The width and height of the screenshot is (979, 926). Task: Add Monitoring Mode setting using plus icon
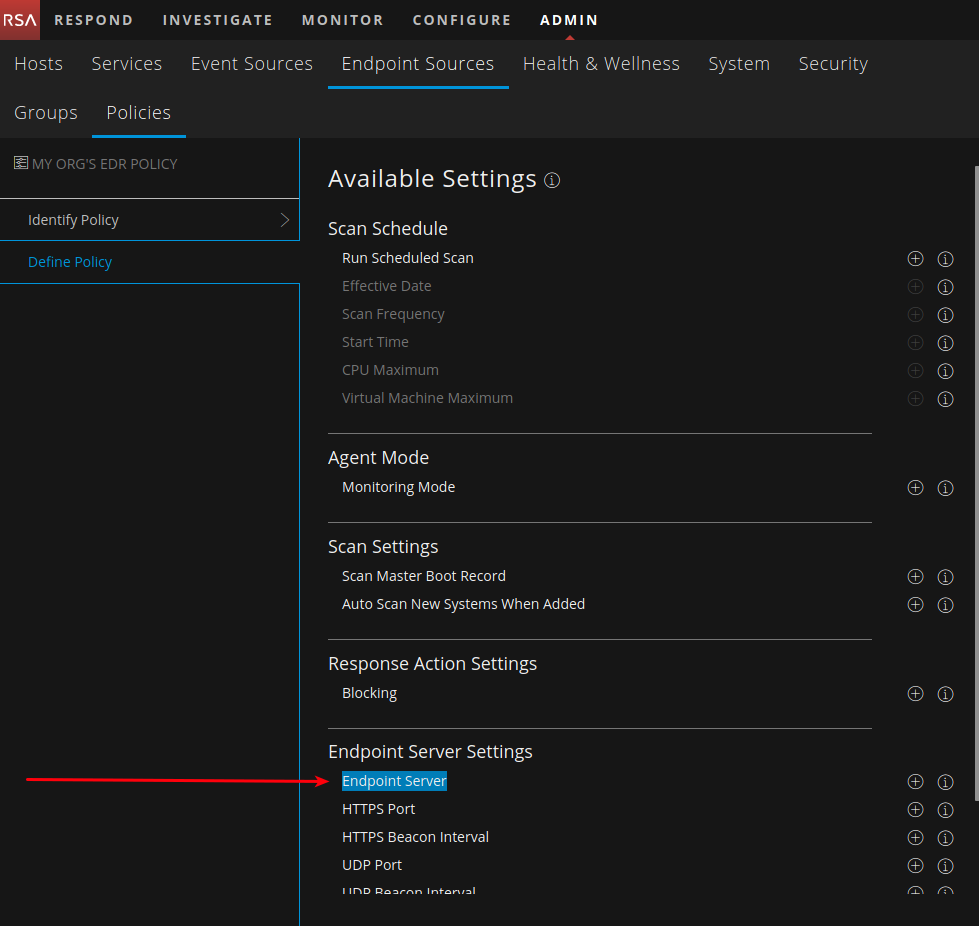(x=915, y=488)
